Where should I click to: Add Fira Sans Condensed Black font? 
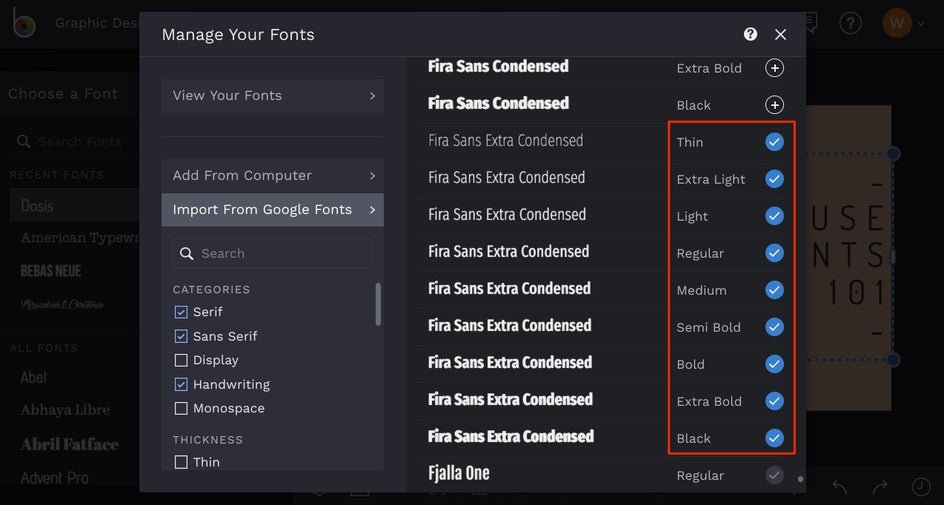(x=774, y=105)
